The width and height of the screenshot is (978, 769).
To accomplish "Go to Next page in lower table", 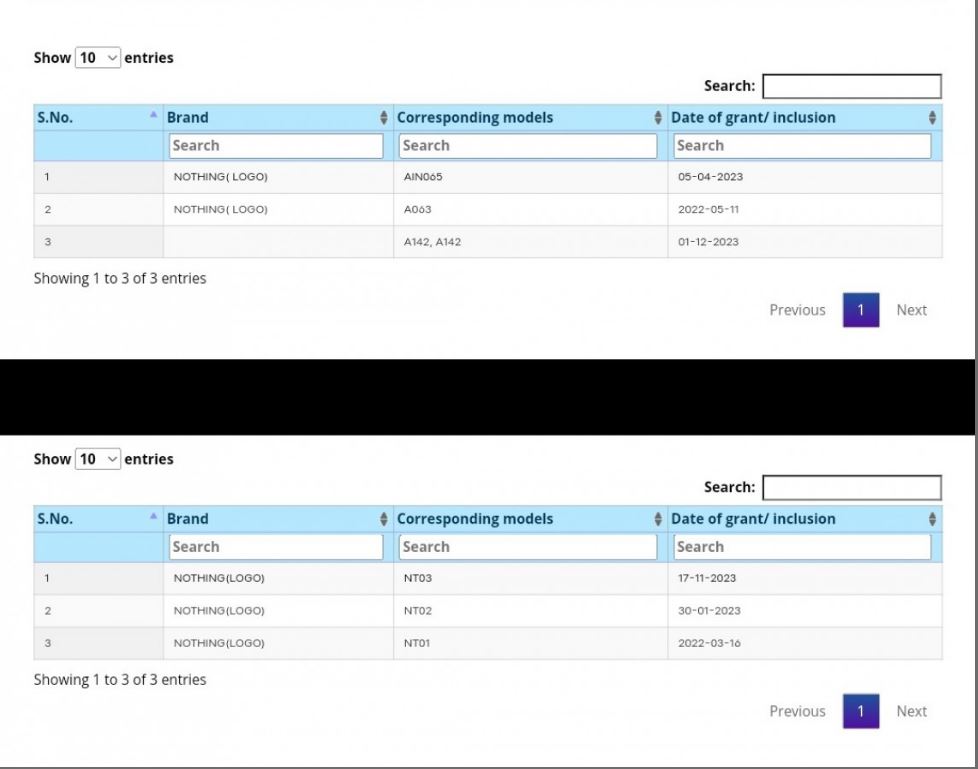I will (x=911, y=711).
